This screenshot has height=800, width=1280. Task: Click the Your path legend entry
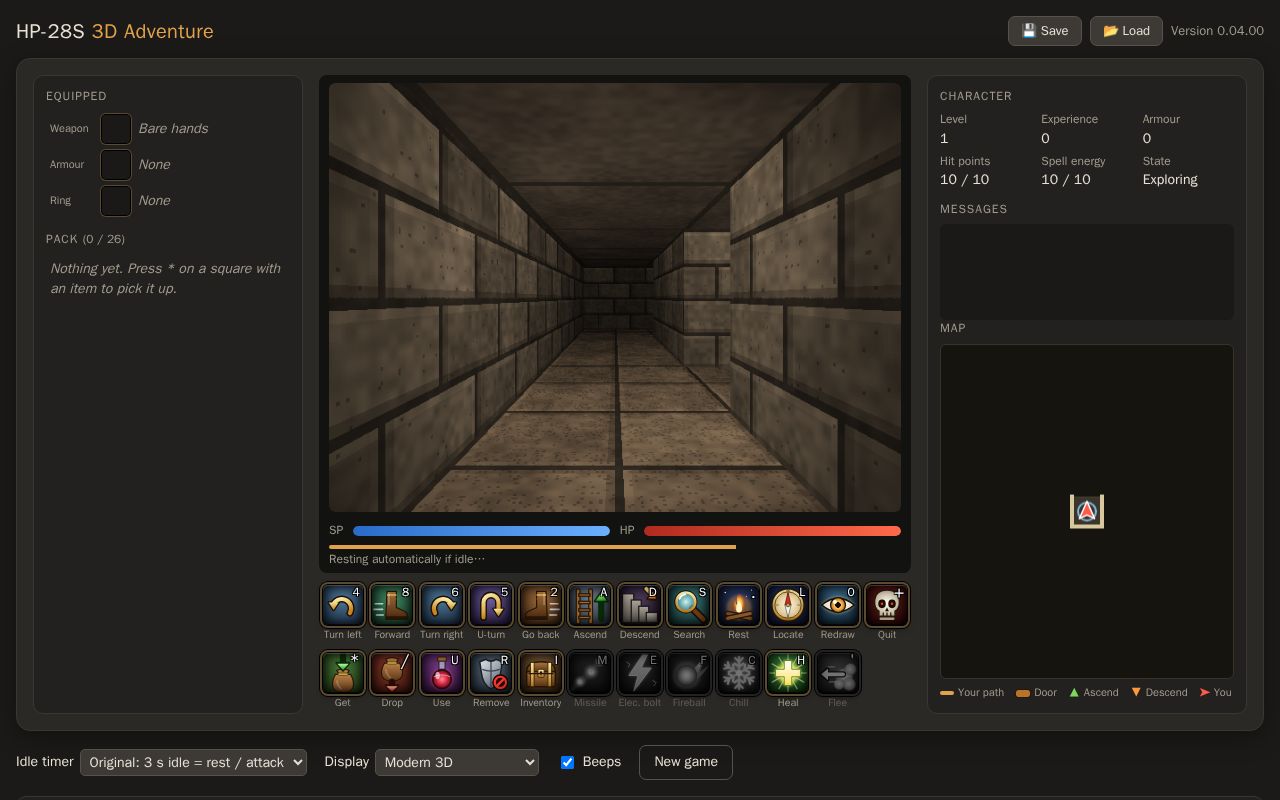pos(972,692)
